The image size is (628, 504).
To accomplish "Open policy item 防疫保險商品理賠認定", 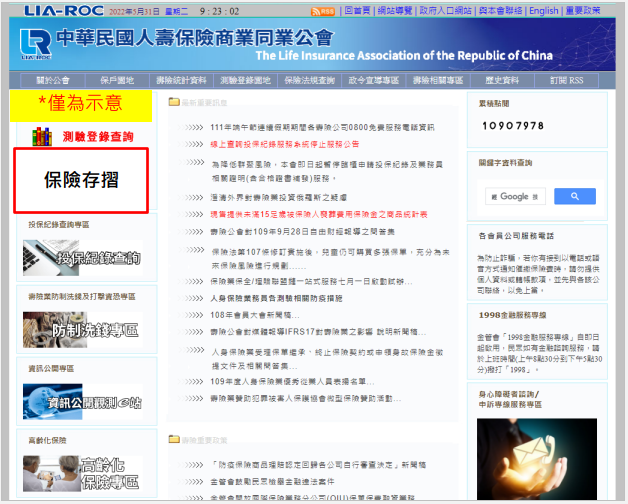I will [x=318, y=465].
